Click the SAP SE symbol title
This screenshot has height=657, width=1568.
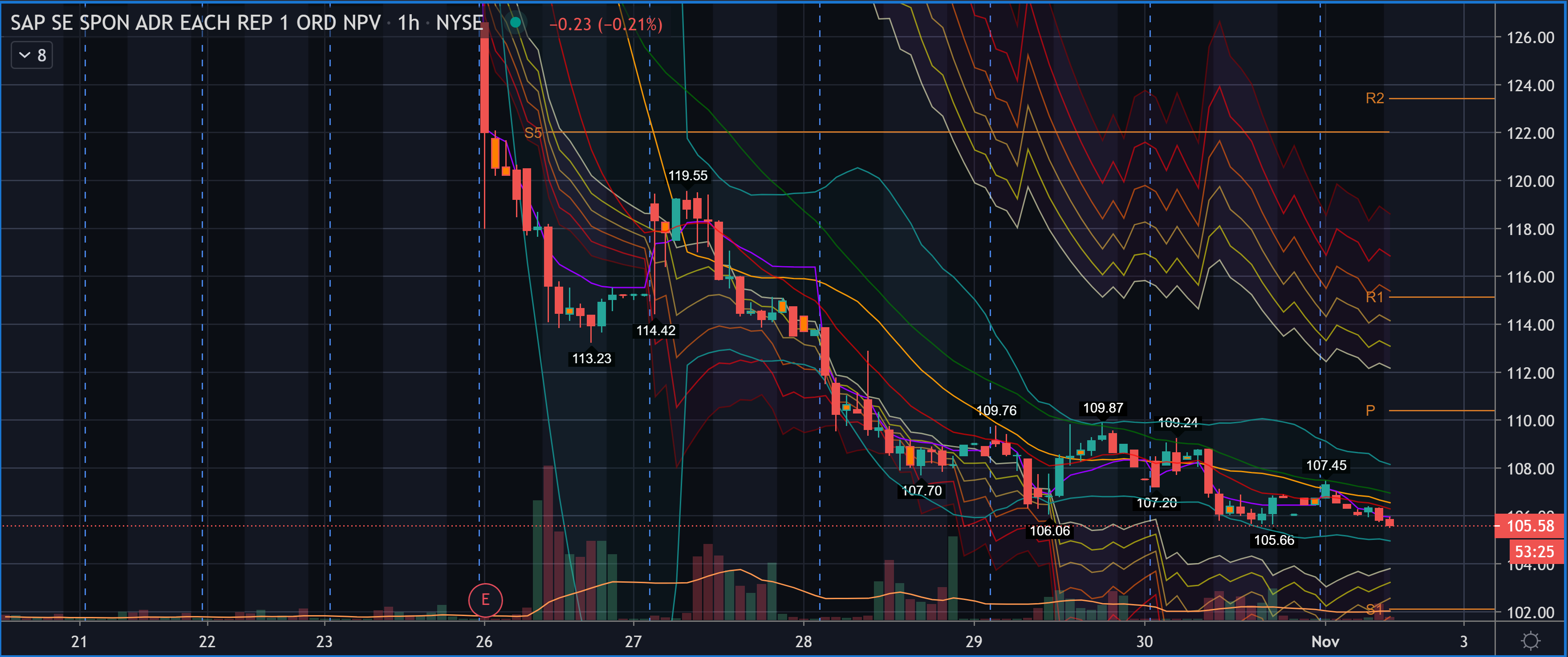pyautogui.click(x=195, y=23)
